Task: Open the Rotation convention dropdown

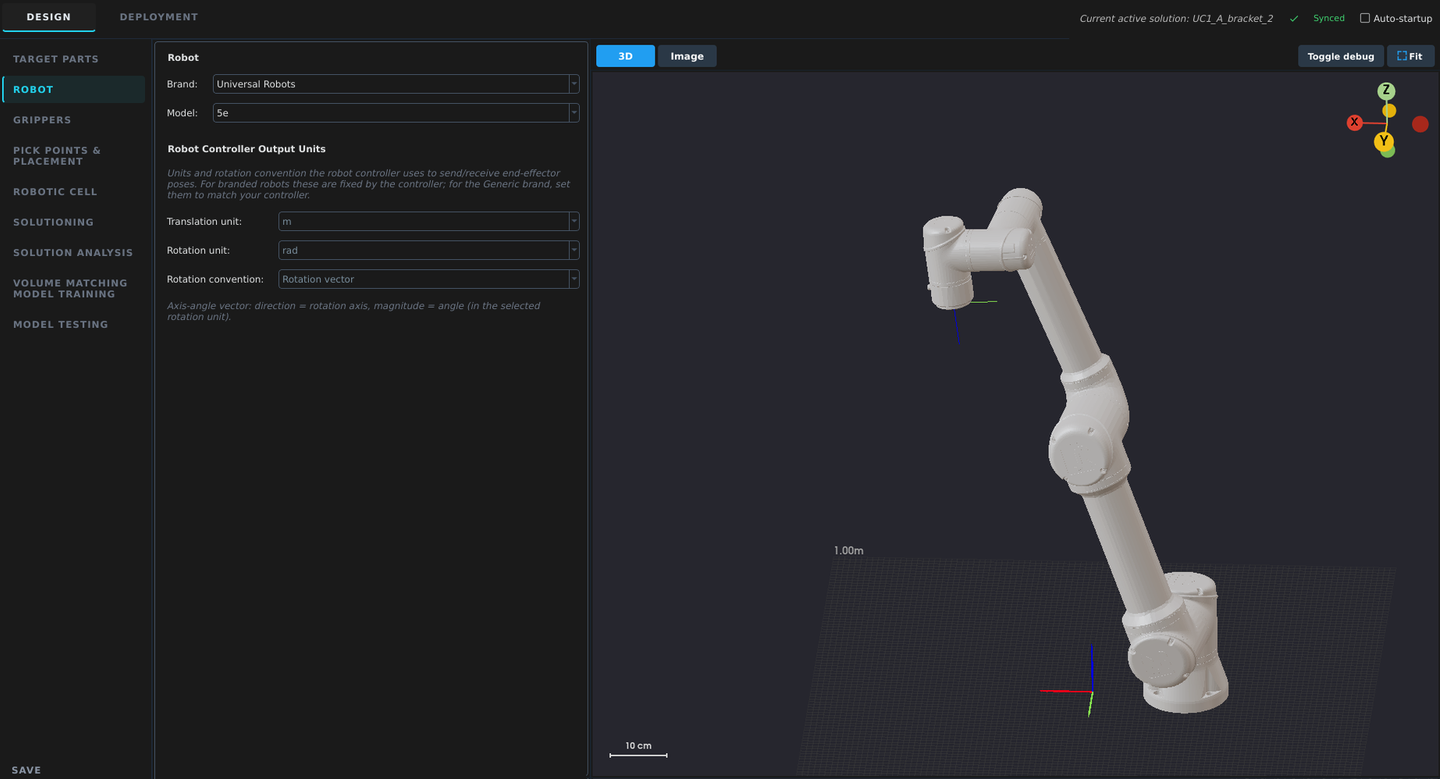Action: [429, 279]
